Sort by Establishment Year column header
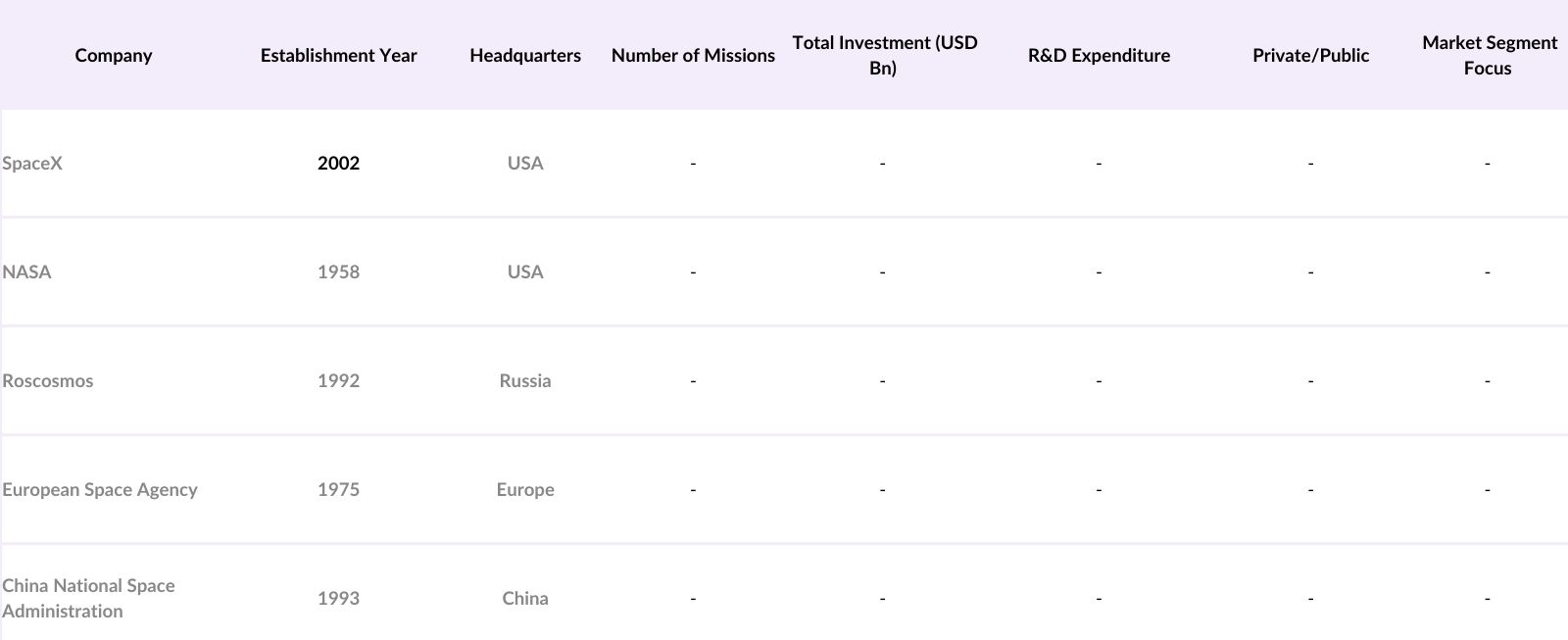Screen dimensions: 1568x640 (338, 56)
